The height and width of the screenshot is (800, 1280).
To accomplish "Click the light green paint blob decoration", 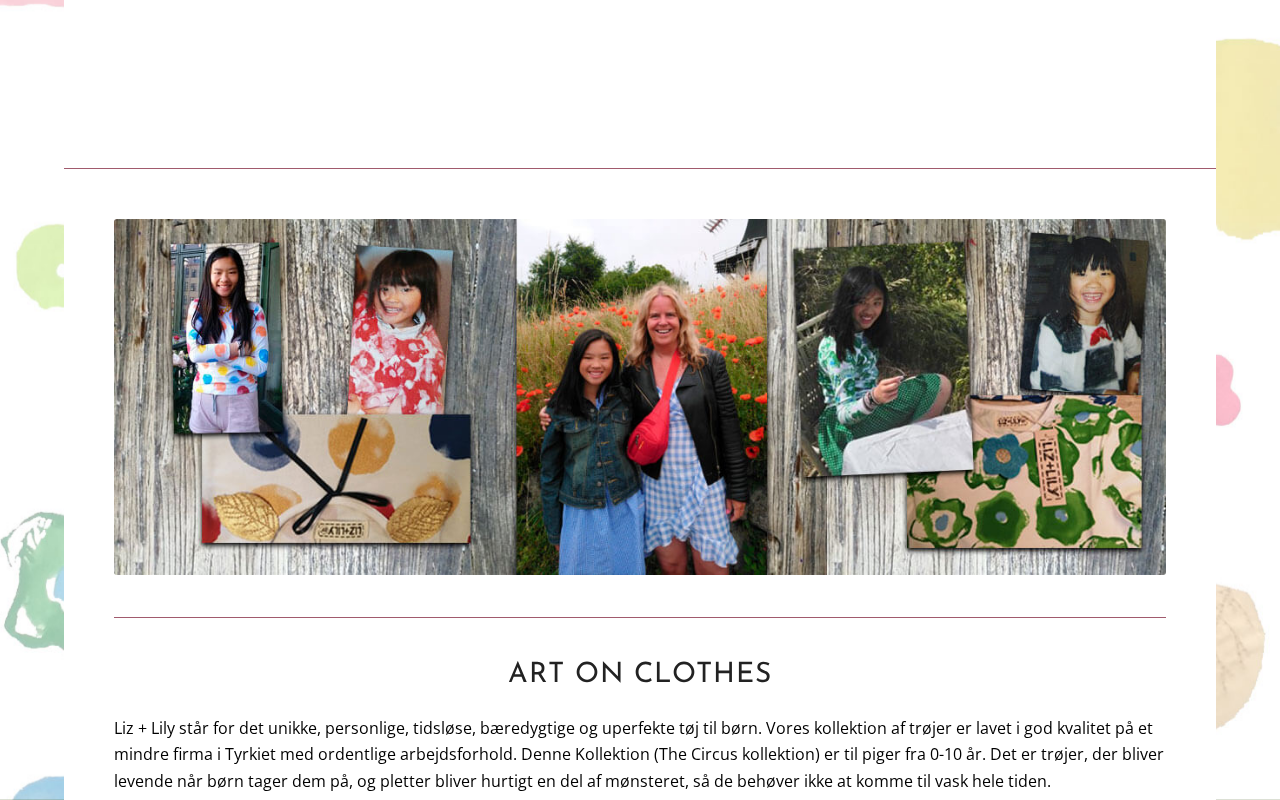I will click(x=40, y=266).
